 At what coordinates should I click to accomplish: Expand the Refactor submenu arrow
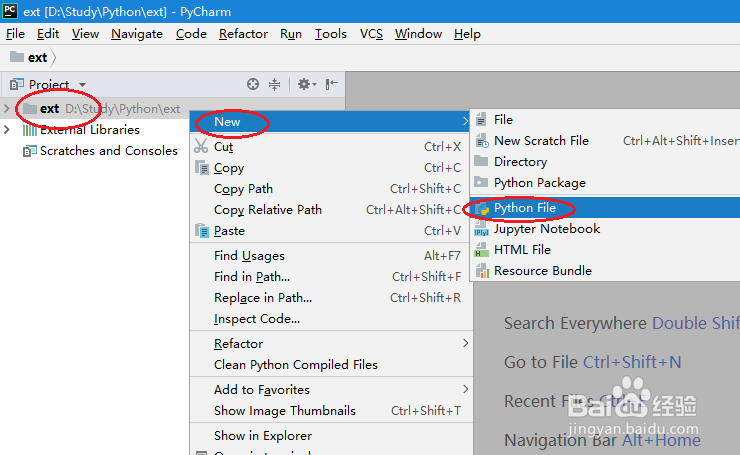coord(465,343)
